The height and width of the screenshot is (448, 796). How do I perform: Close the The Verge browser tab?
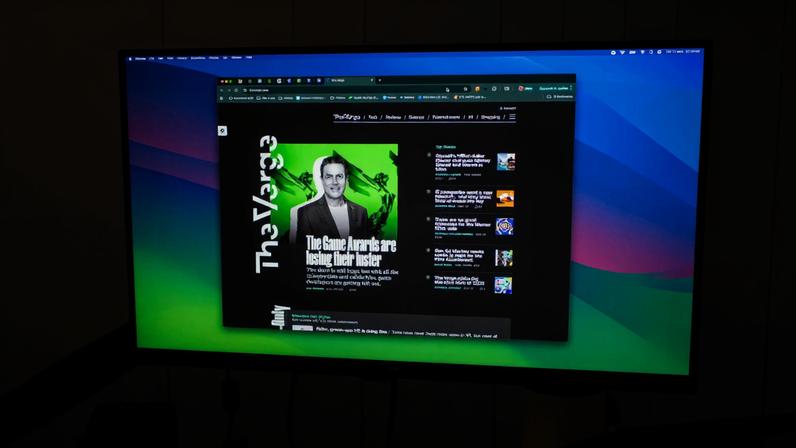(372, 80)
